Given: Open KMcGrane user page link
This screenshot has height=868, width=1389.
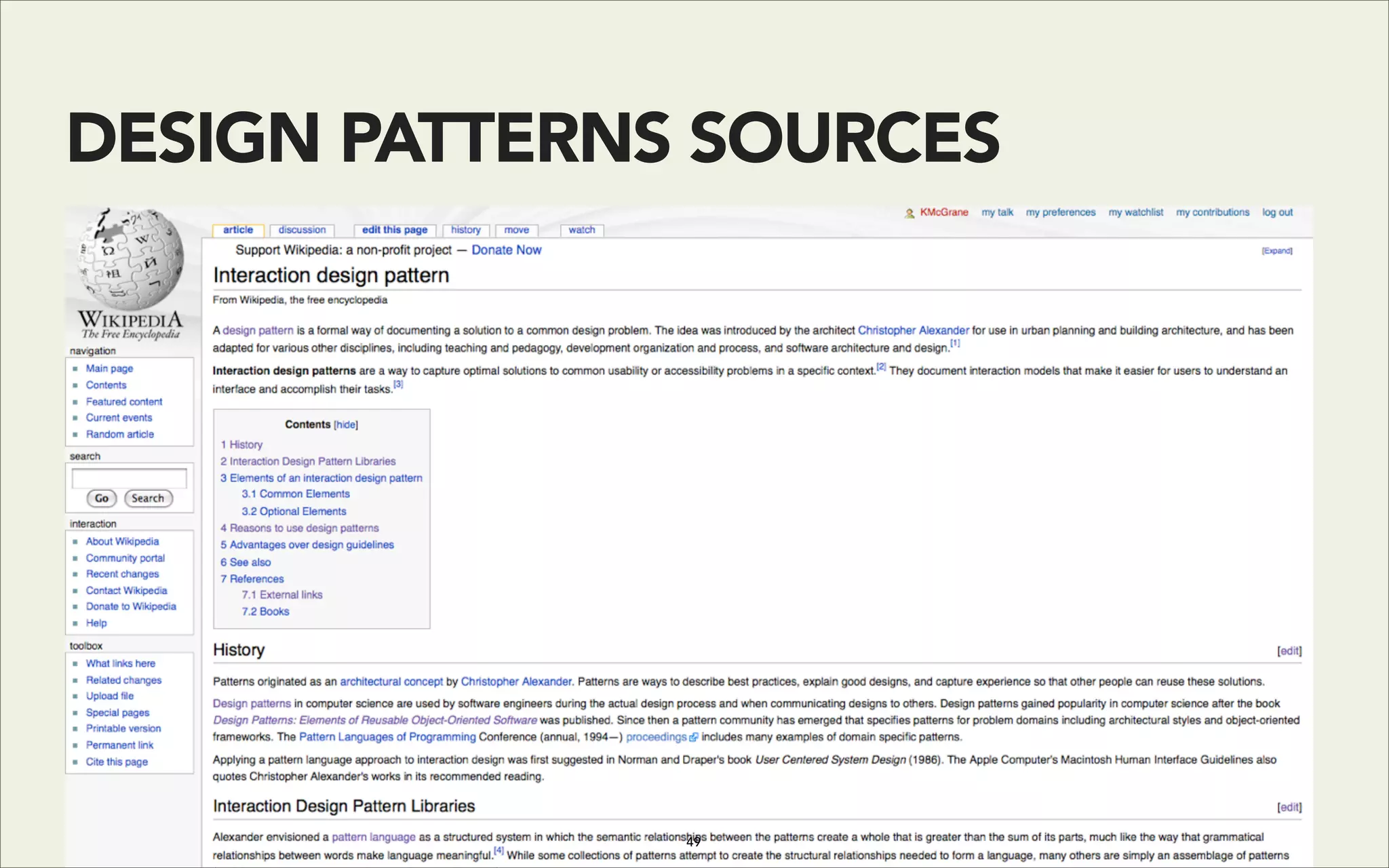Looking at the screenshot, I should coord(944,212).
